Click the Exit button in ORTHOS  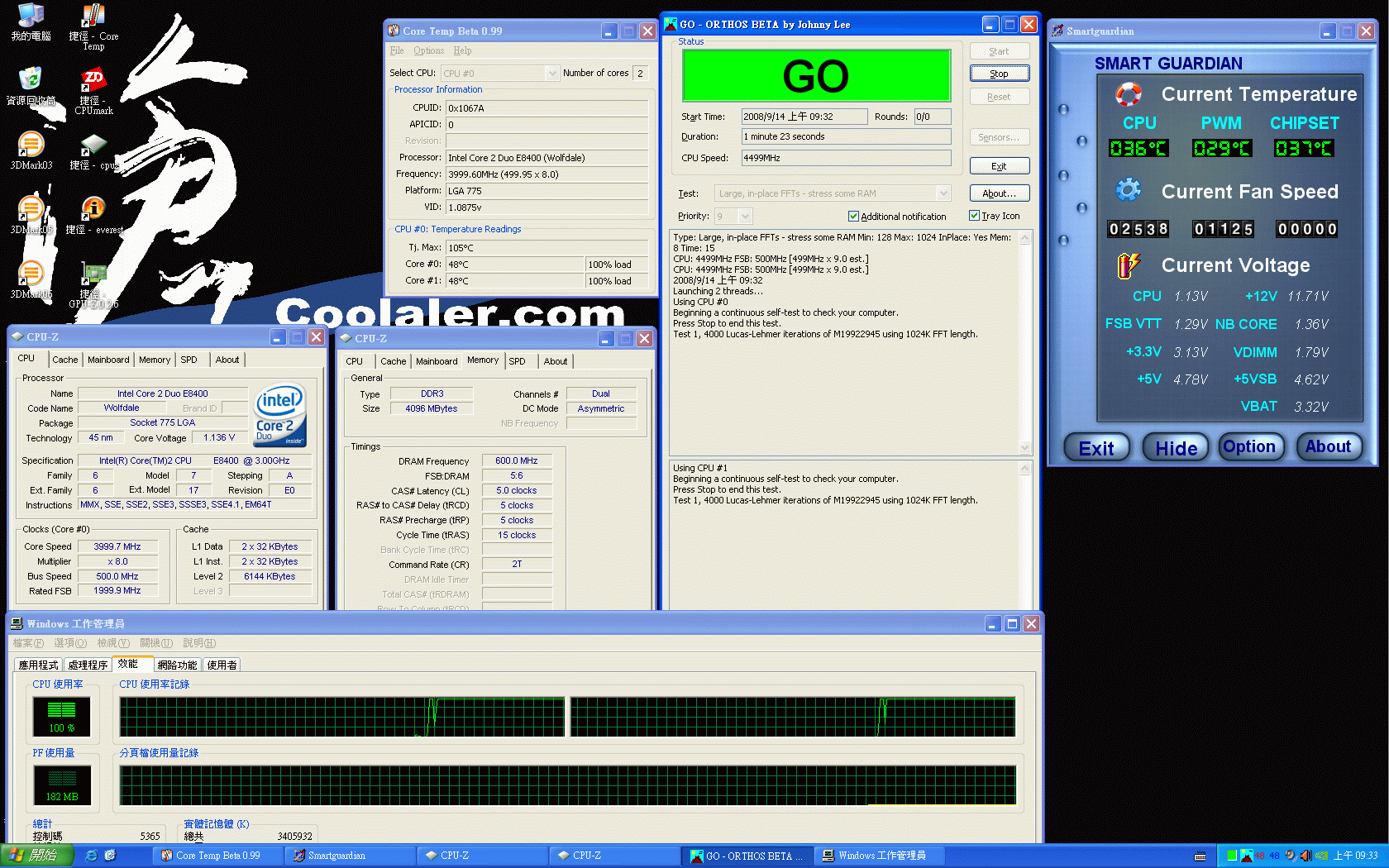999,166
